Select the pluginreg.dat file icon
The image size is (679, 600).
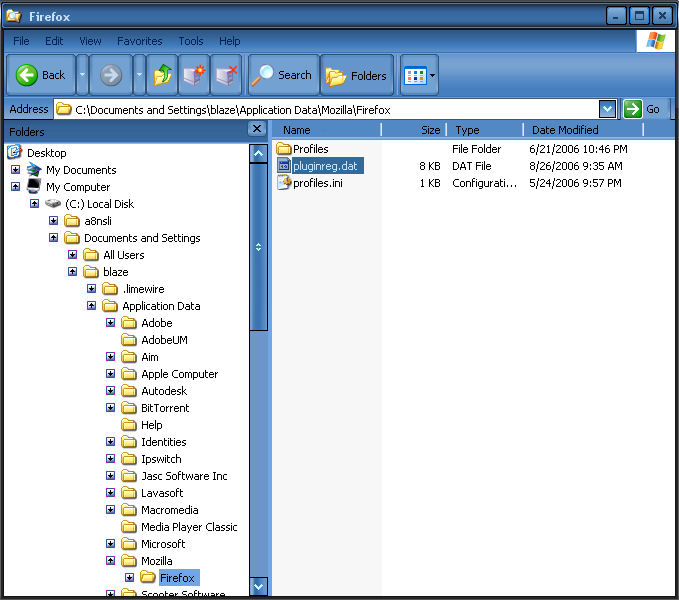pos(284,166)
